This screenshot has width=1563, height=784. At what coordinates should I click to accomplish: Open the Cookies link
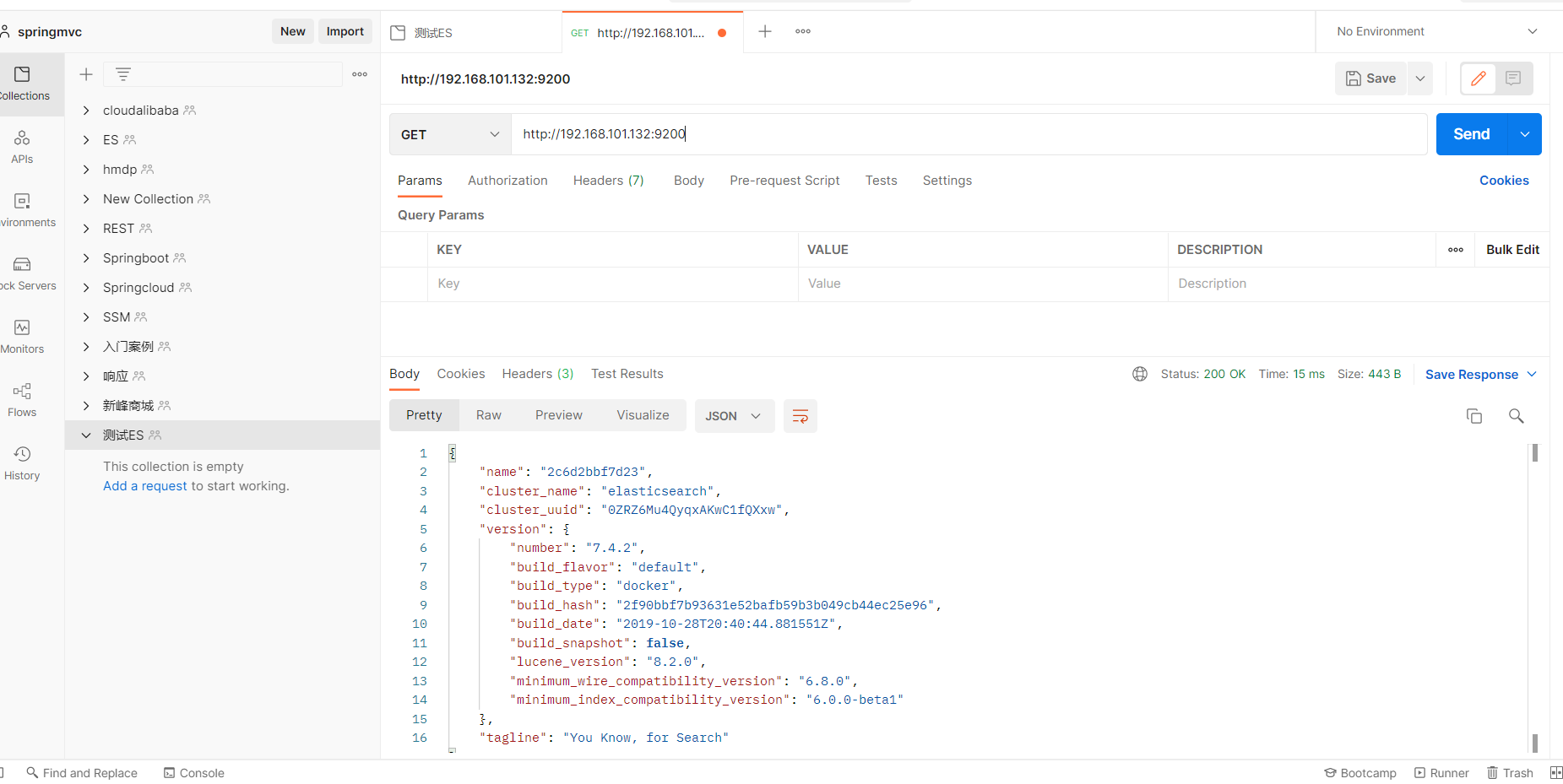(x=1504, y=181)
